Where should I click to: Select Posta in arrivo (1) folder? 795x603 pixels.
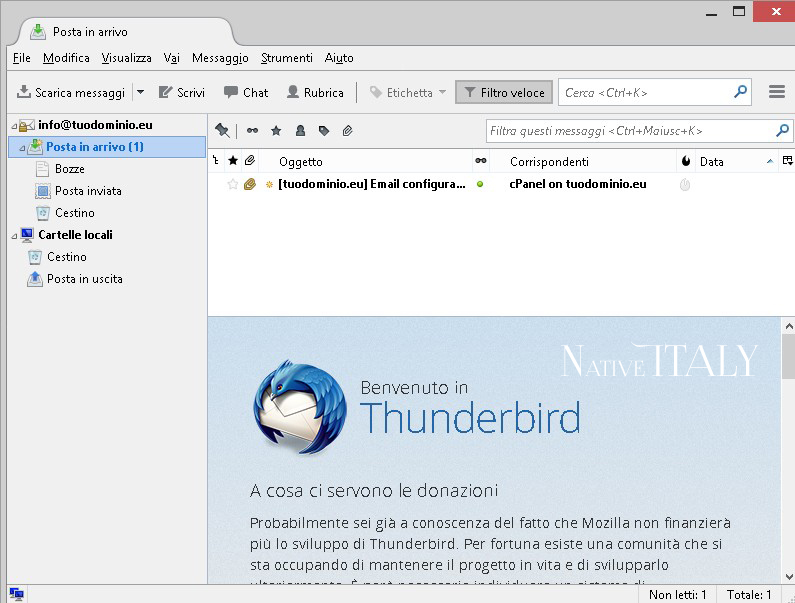(x=107, y=147)
